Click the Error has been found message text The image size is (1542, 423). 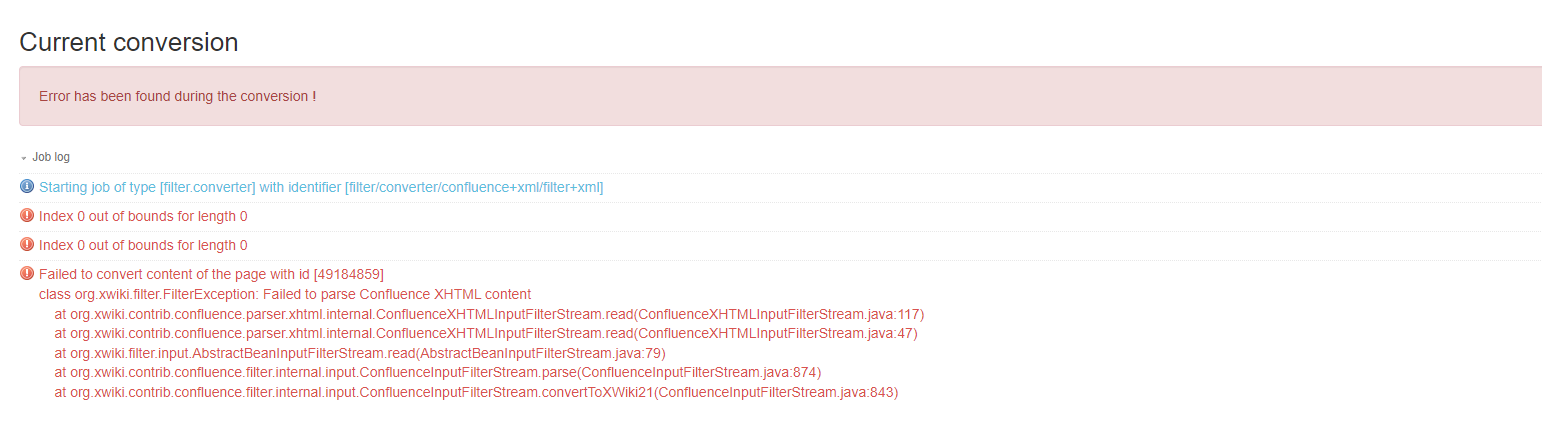[178, 96]
